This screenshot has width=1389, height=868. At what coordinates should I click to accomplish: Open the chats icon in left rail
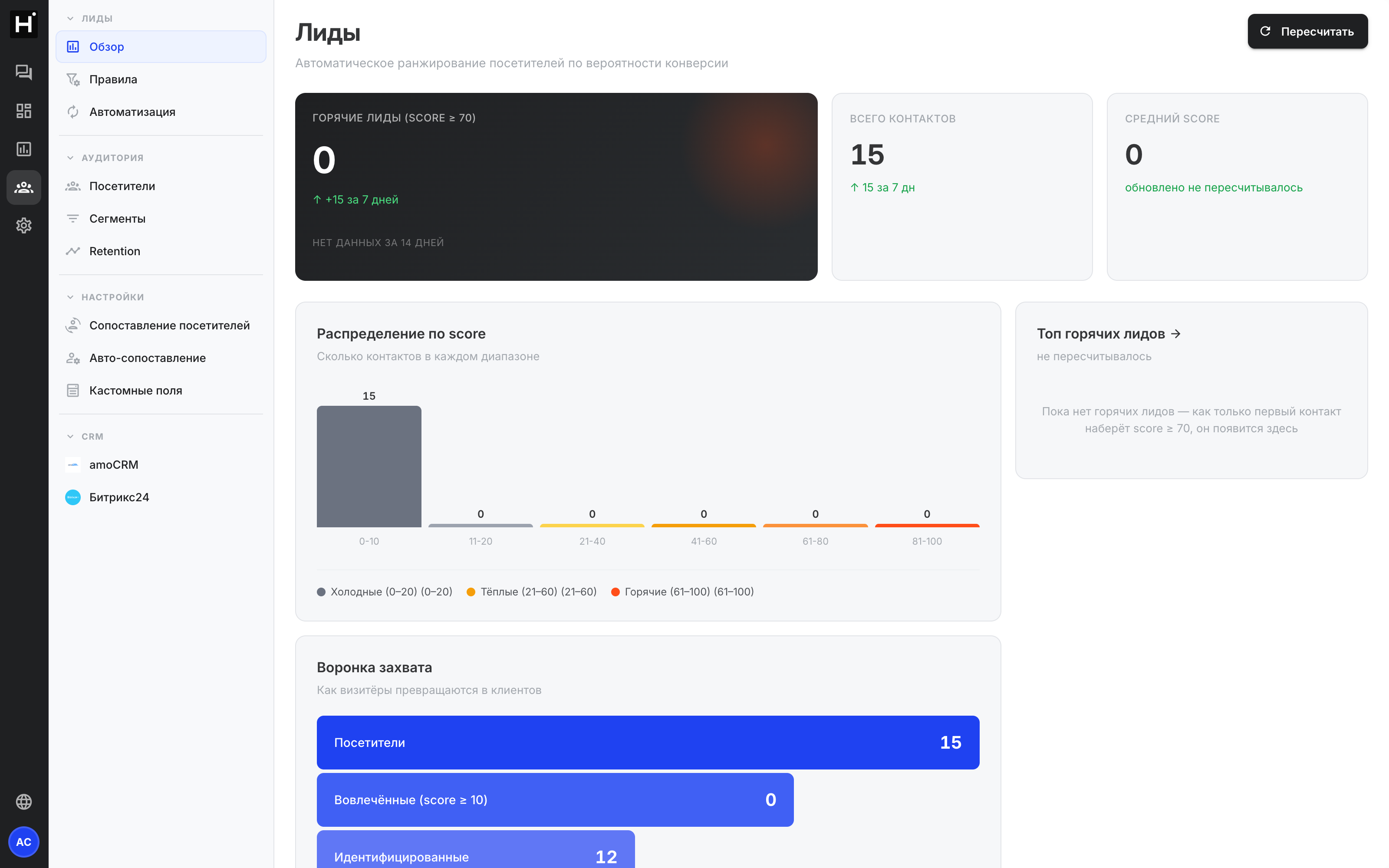coord(23,72)
